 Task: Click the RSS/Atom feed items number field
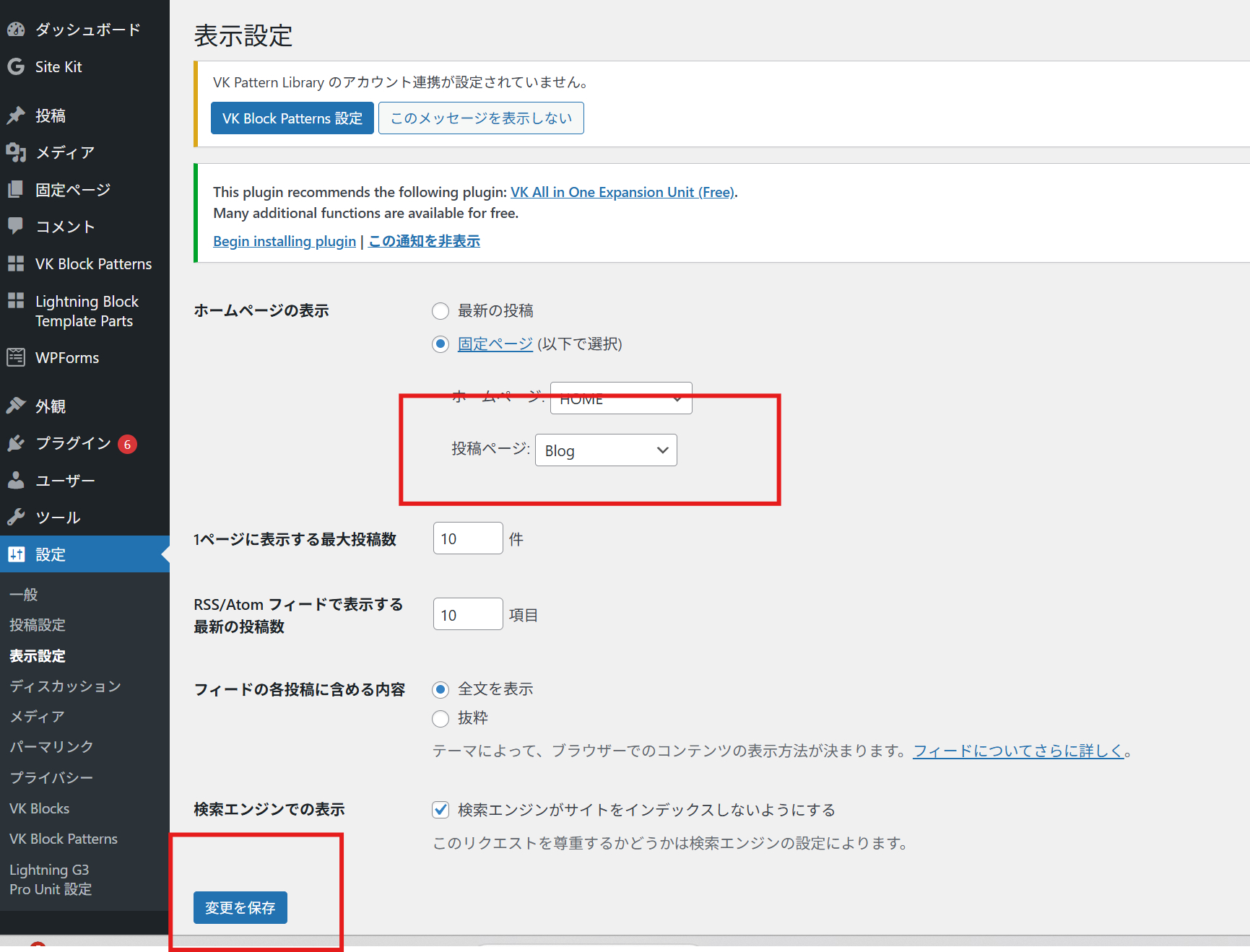(x=468, y=614)
